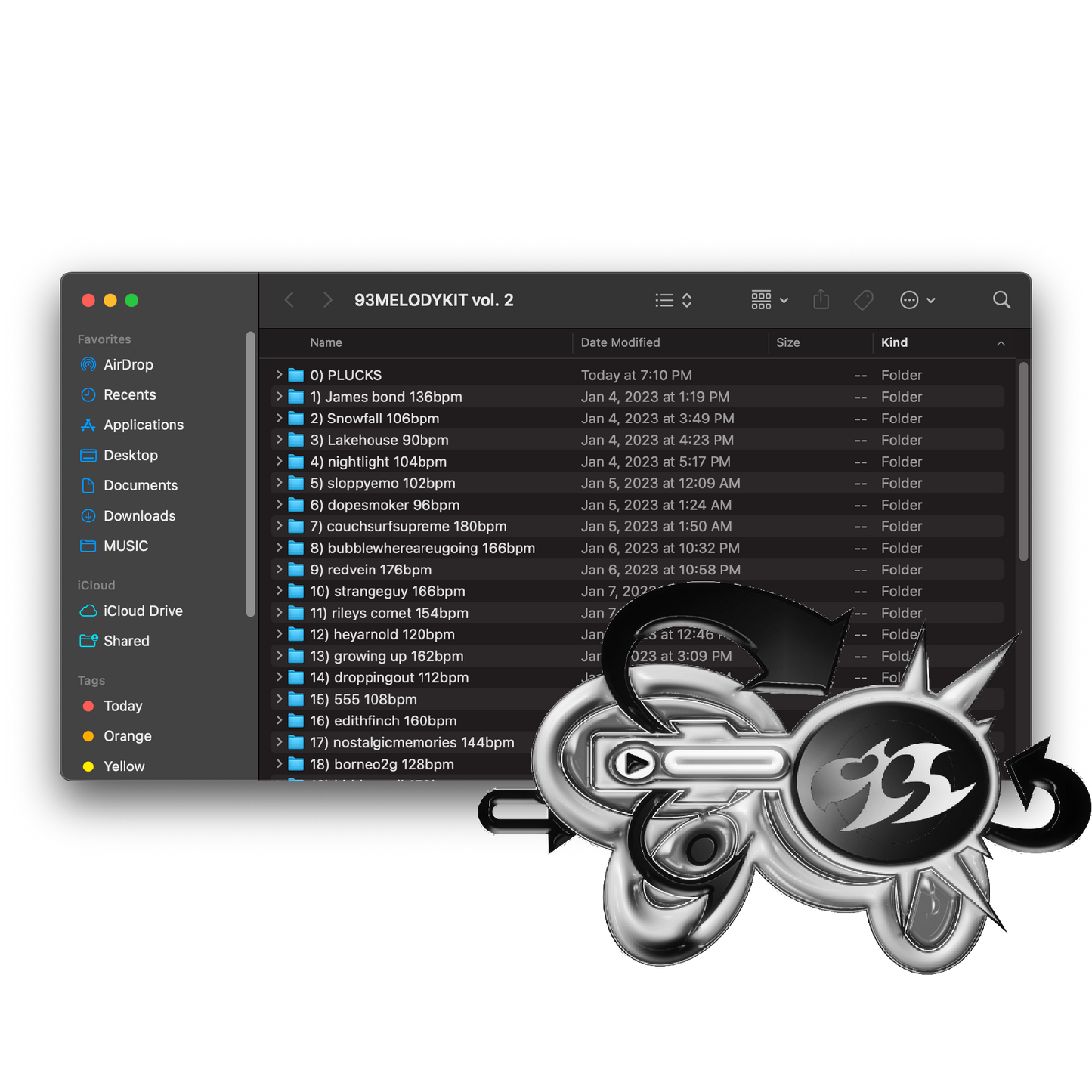
Task: Sort by Date Modified column header
Action: click(x=620, y=342)
